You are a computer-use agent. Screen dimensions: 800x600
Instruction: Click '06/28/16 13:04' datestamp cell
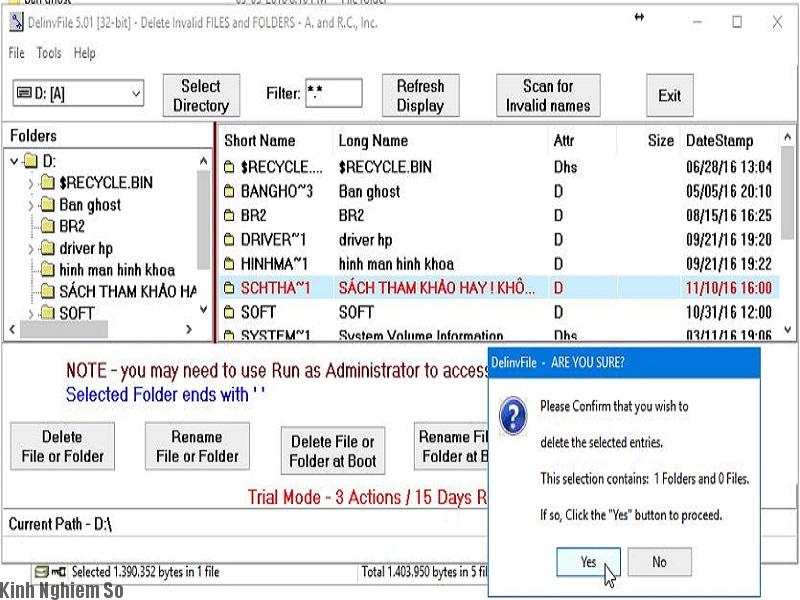tap(729, 167)
